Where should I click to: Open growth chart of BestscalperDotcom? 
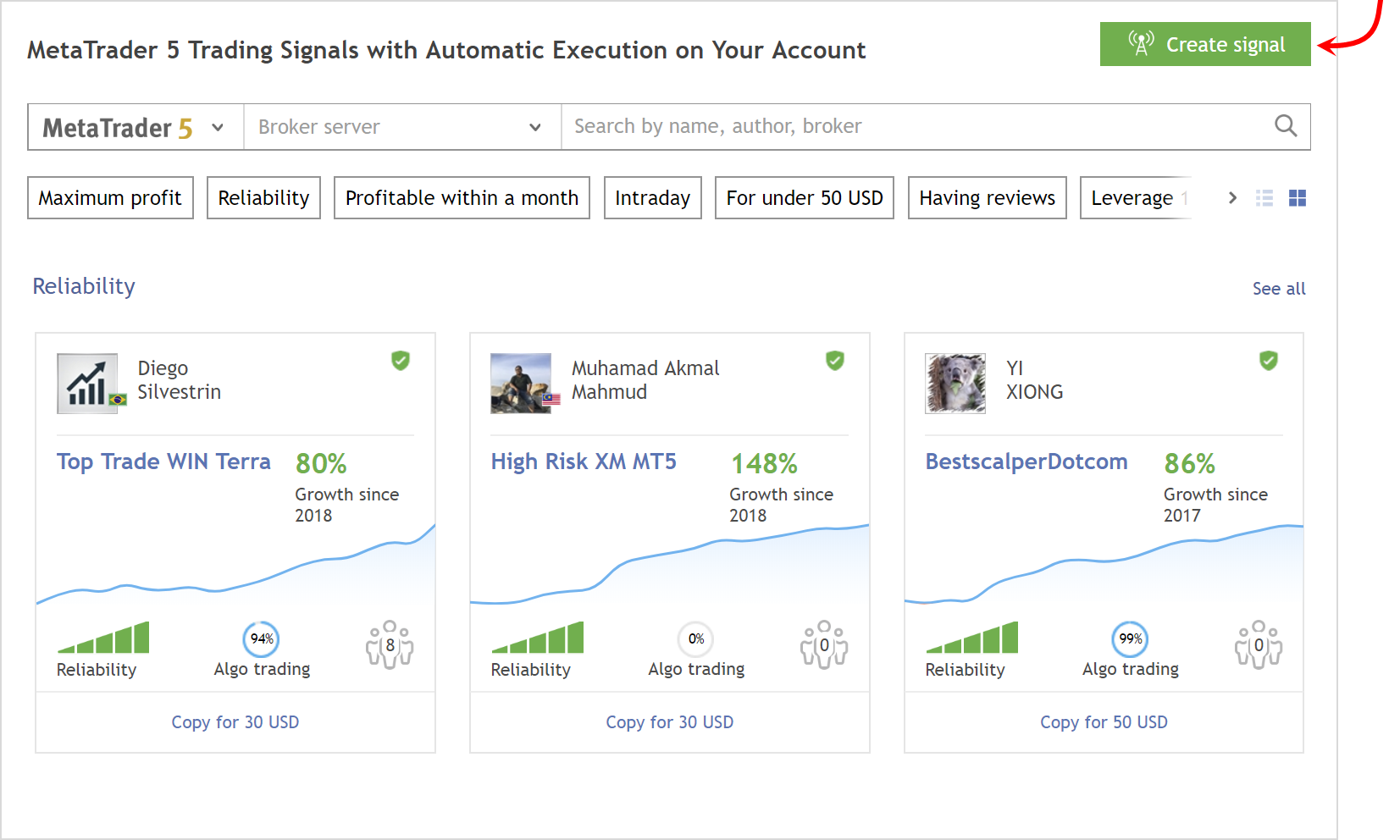point(1104,565)
